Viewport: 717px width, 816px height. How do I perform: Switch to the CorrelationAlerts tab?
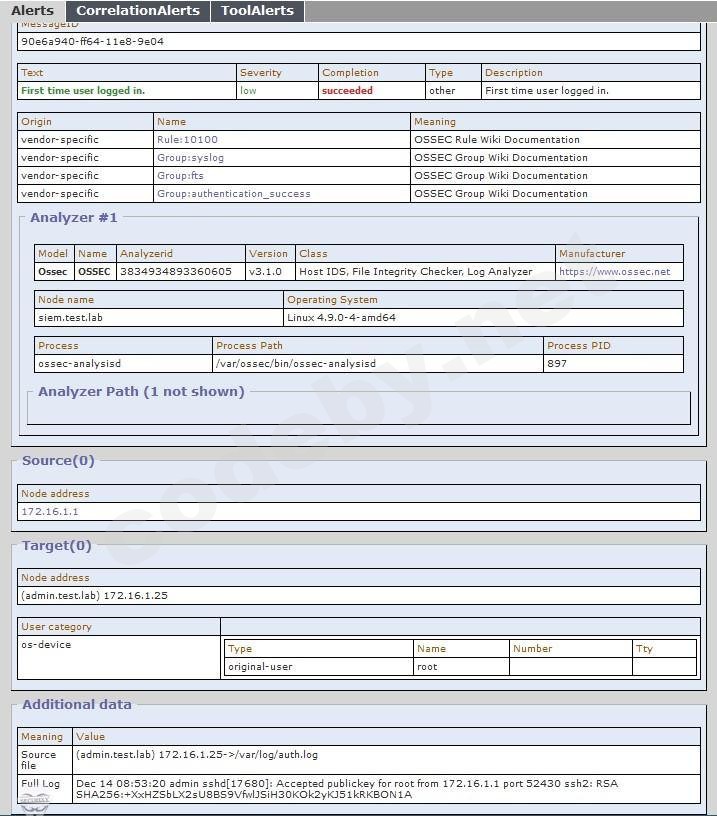point(138,11)
